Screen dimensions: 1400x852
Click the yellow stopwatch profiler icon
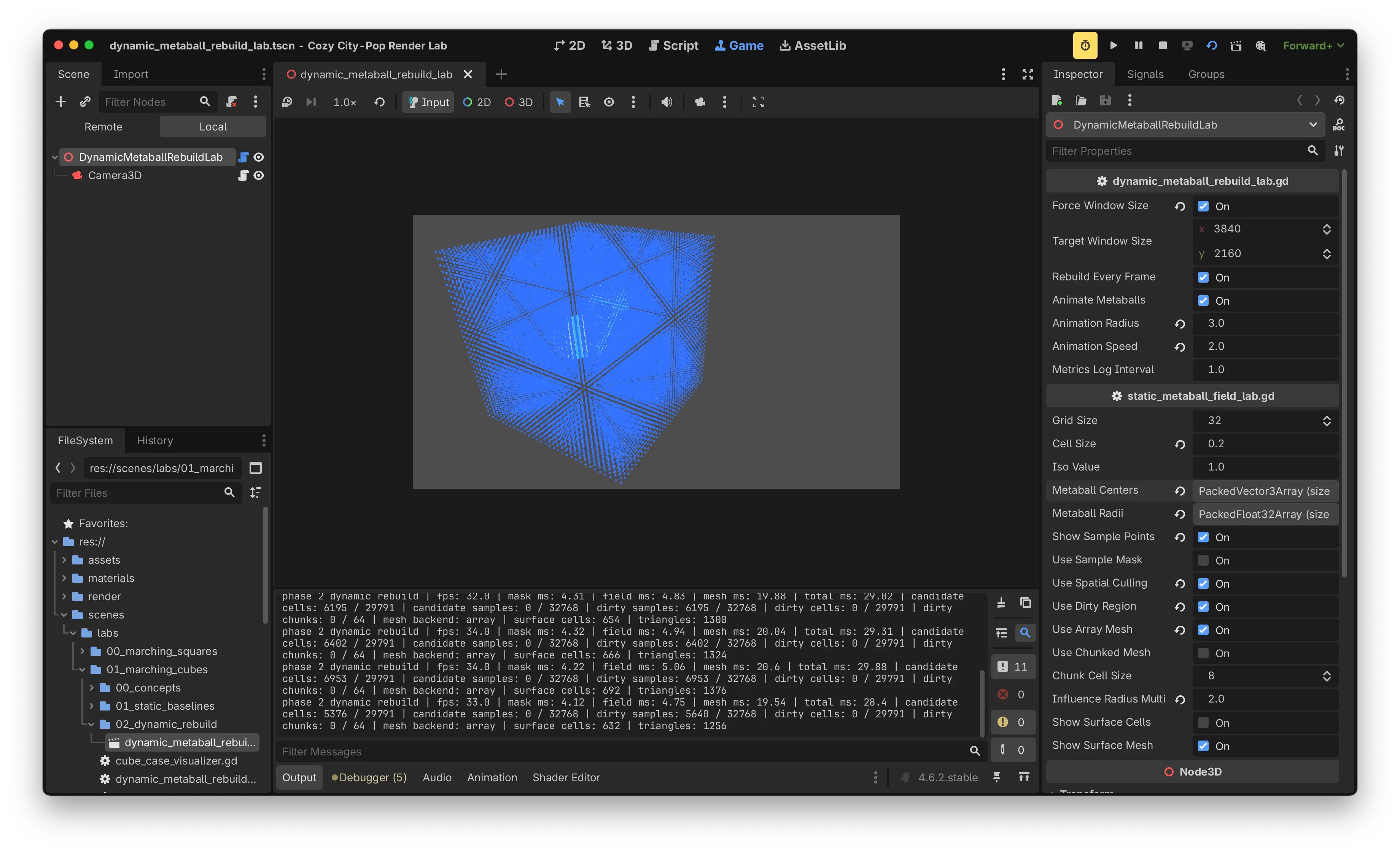click(1085, 45)
